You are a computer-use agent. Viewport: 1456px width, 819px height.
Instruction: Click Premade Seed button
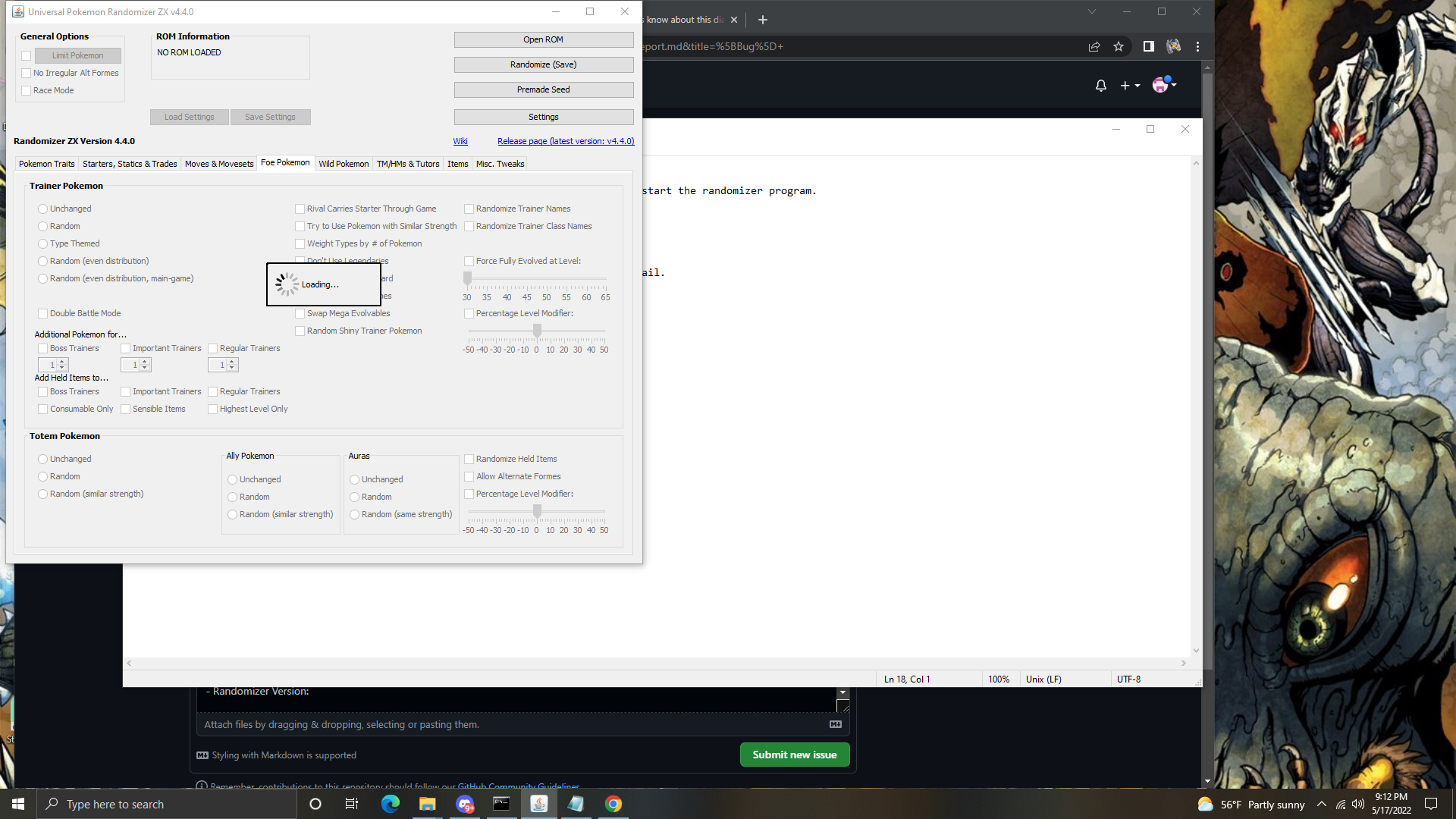[544, 89]
